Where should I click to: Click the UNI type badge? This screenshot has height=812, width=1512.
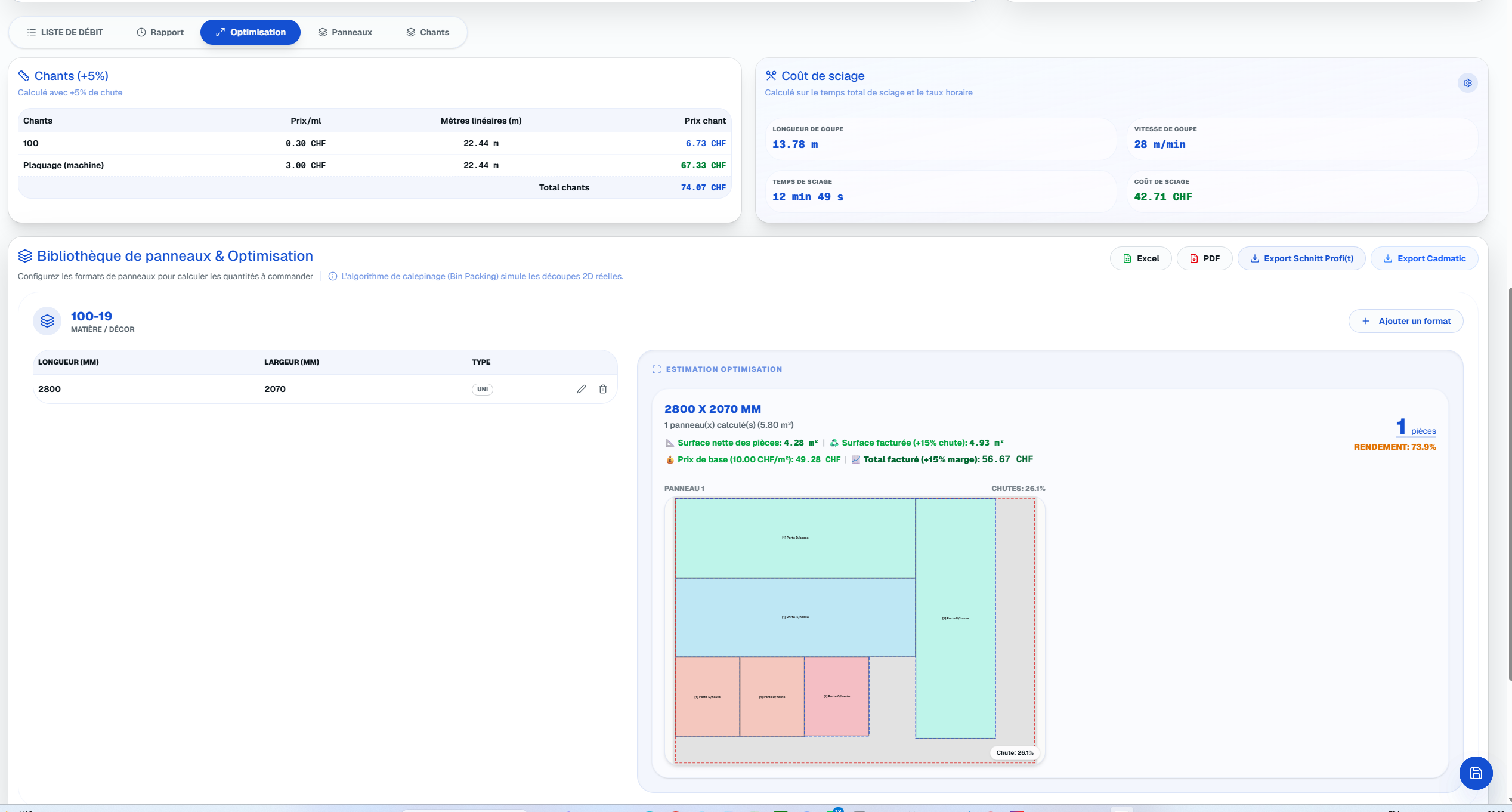pos(483,390)
